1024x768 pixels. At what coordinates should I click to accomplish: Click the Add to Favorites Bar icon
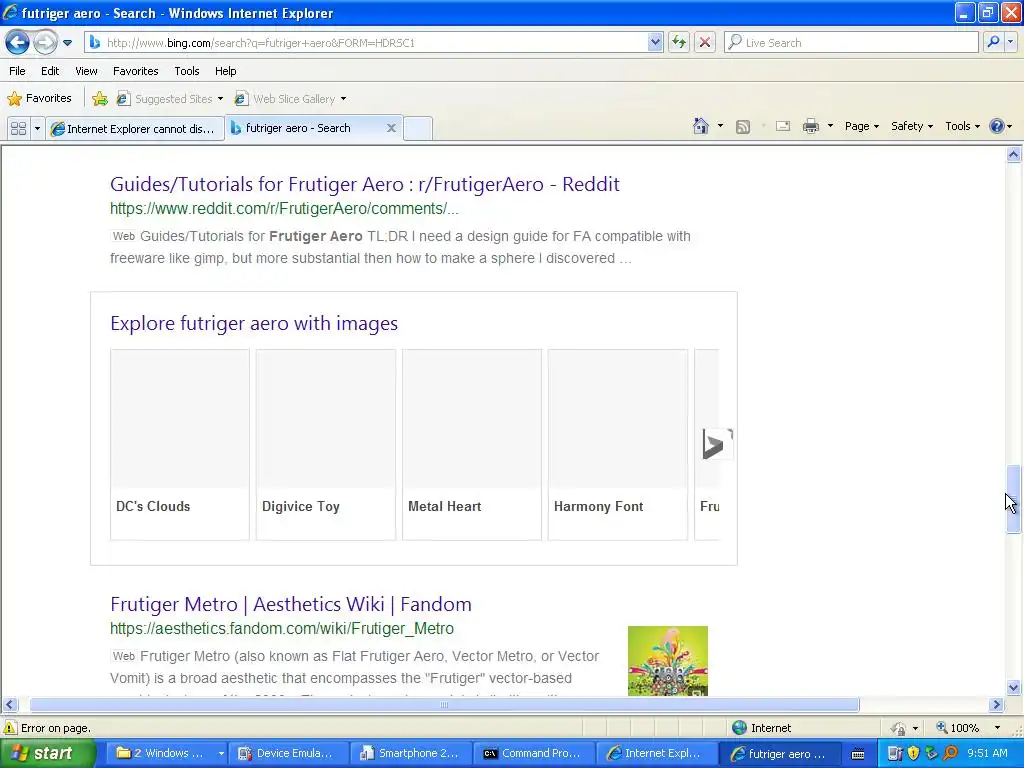click(x=100, y=99)
